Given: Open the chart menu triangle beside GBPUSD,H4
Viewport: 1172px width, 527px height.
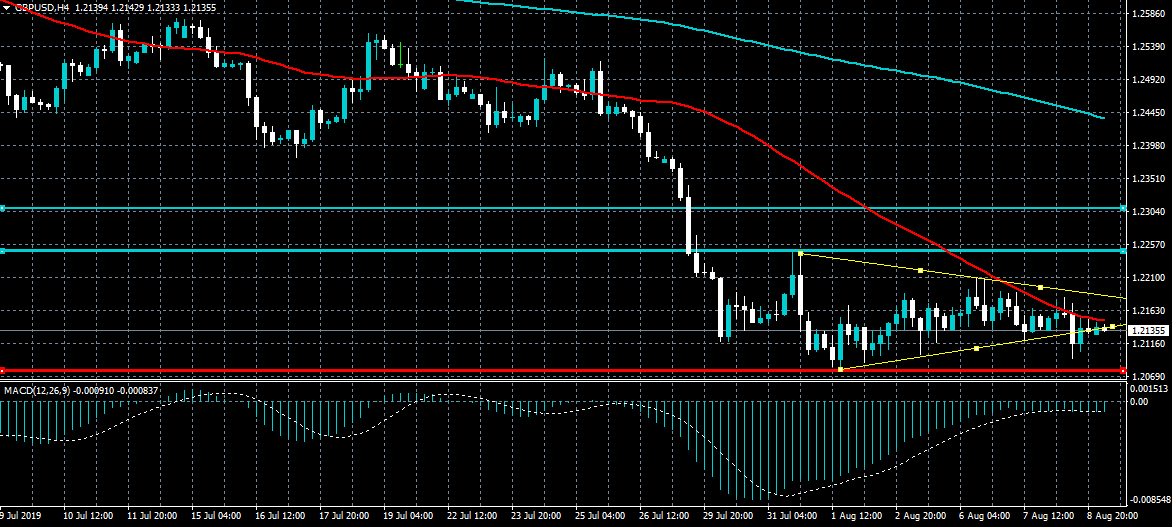Looking at the screenshot, I should (x=7, y=7).
